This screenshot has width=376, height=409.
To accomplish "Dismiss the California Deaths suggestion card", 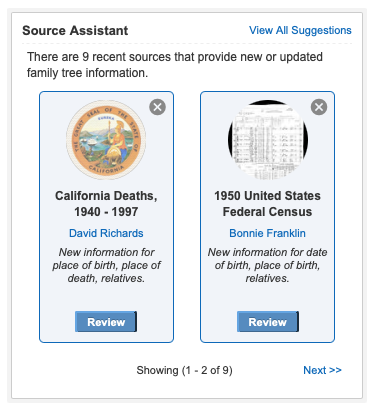I will [157, 107].
